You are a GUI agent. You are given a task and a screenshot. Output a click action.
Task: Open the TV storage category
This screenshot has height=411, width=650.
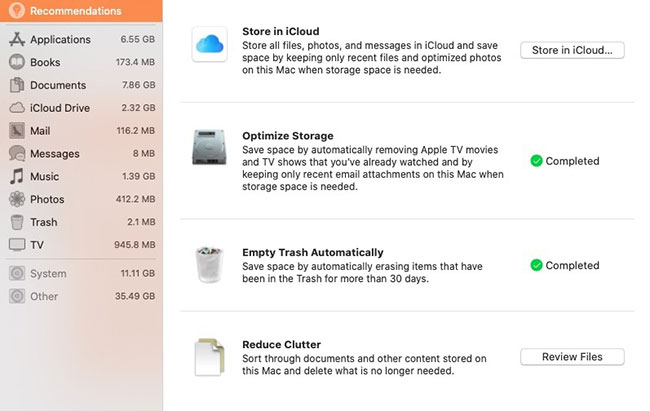[81, 245]
